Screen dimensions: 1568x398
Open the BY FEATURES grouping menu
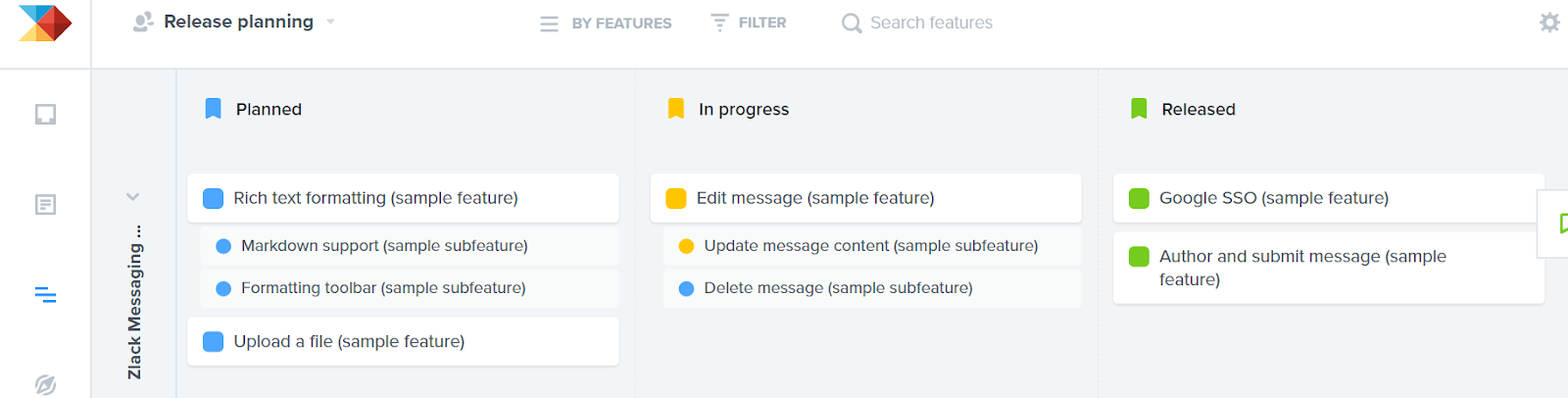click(x=607, y=24)
